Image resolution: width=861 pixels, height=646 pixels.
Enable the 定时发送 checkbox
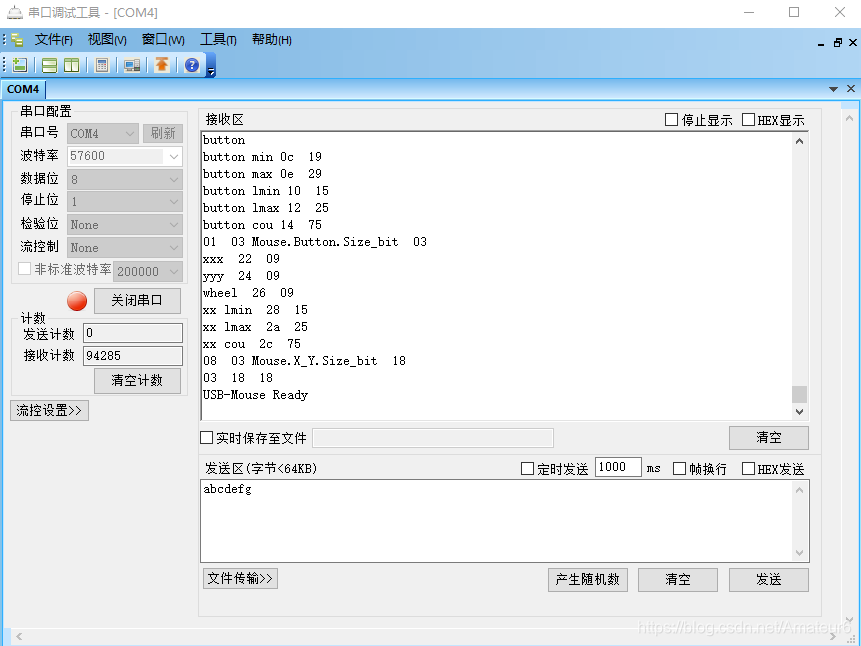pyautogui.click(x=527, y=469)
